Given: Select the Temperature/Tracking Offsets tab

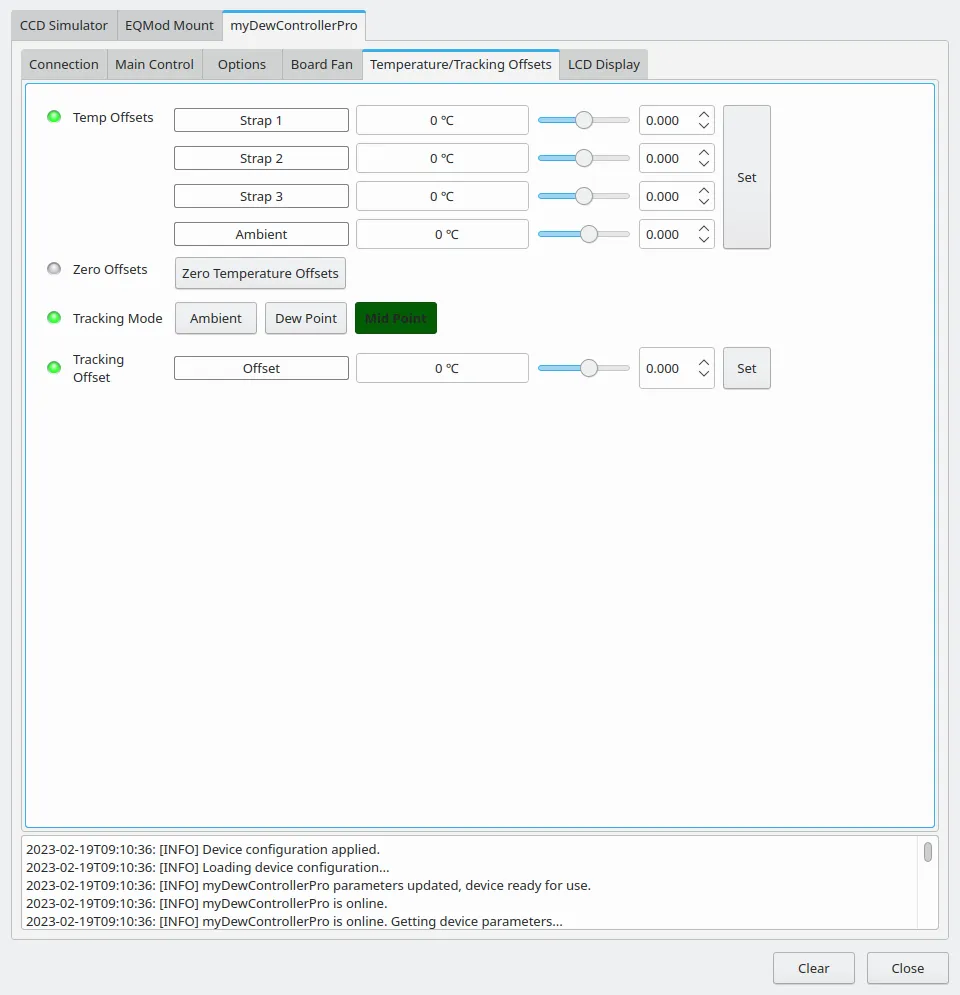Looking at the screenshot, I should coord(461,64).
